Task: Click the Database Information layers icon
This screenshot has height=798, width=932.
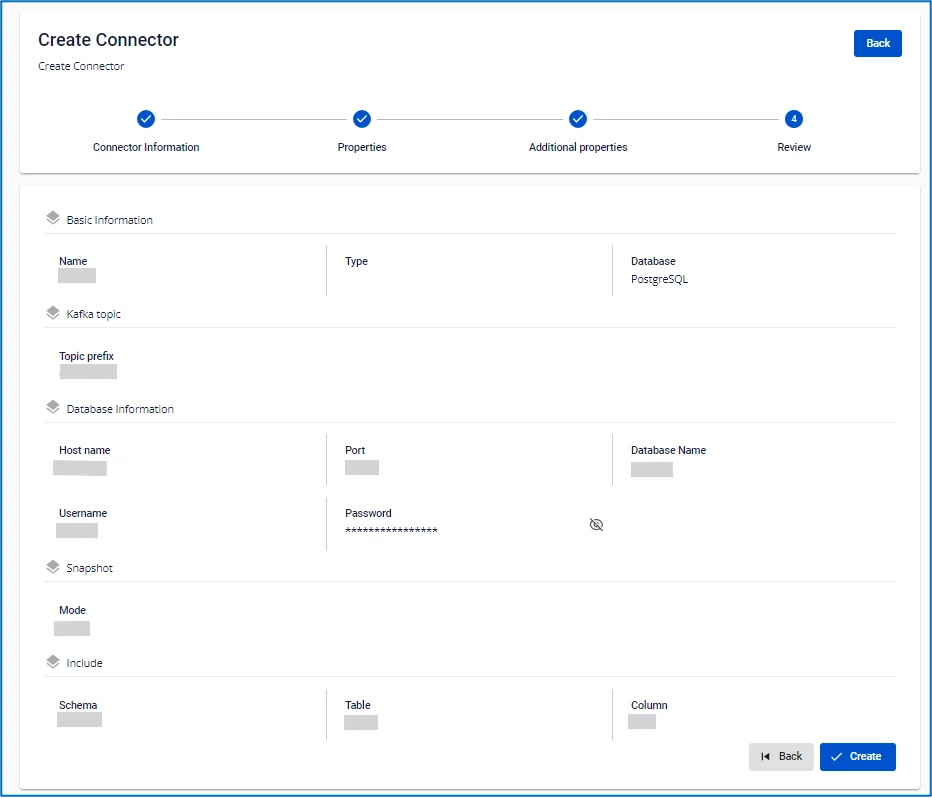Action: [53, 407]
